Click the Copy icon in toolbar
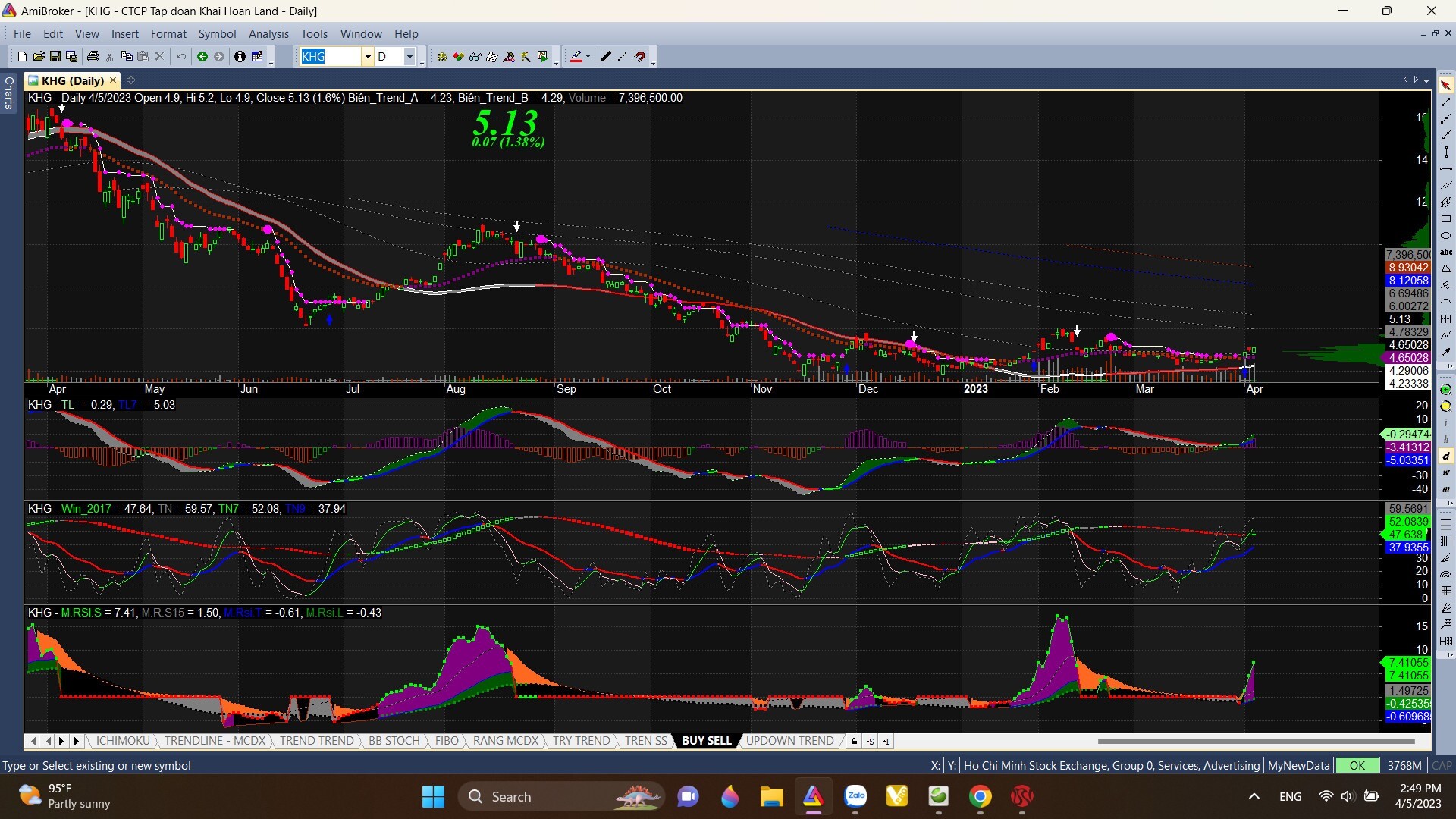This screenshot has height=819, width=1456. point(127,57)
